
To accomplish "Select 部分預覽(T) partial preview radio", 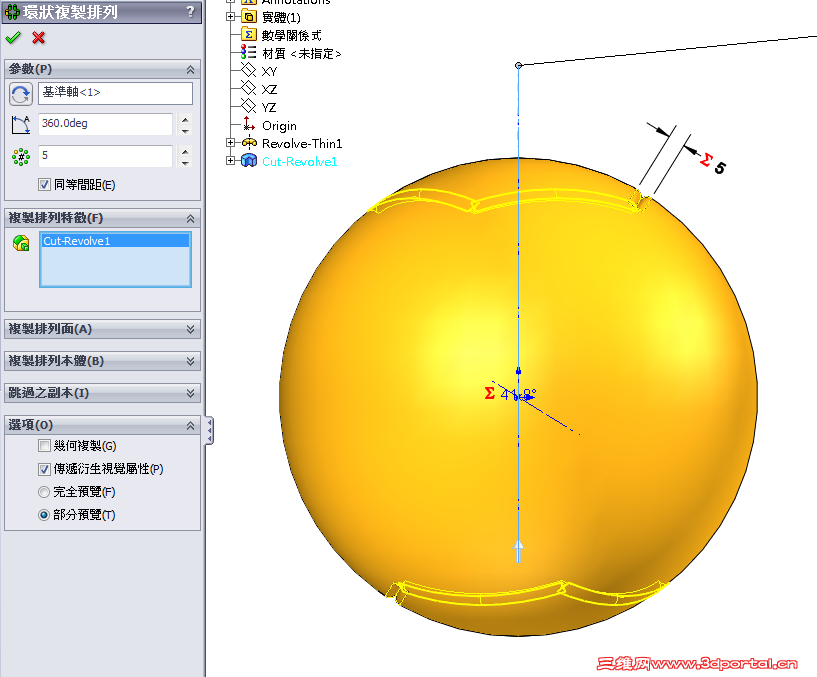I will point(44,515).
